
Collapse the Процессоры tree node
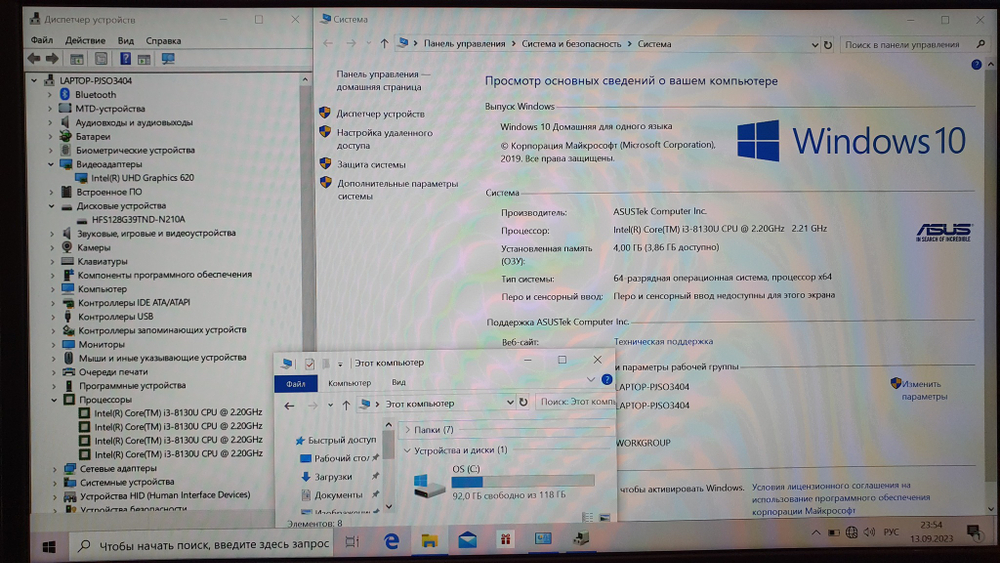click(x=56, y=400)
